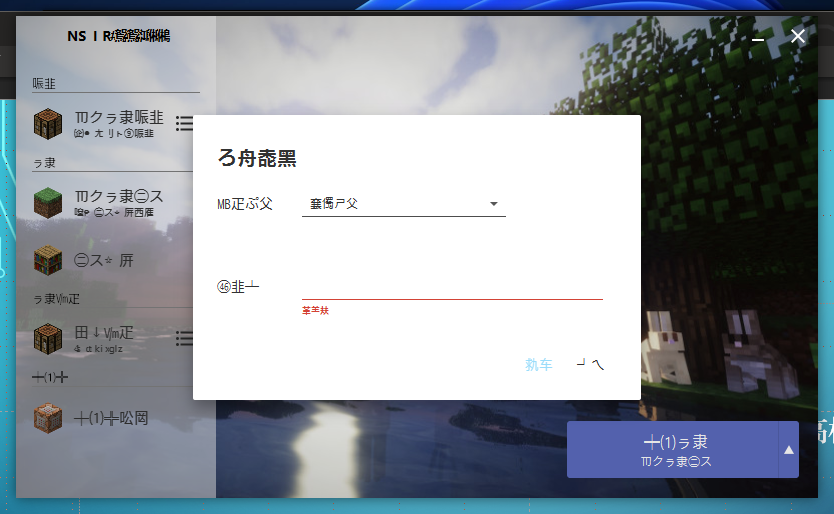Select the lower crafting table sidebar entry
The height and width of the screenshot is (514, 834).
[x=101, y=338]
